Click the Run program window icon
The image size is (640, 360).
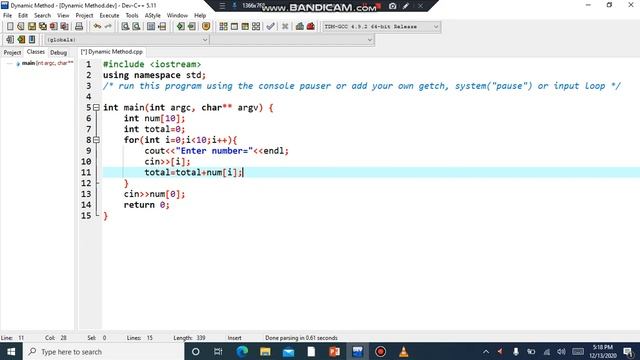(x=234, y=27)
